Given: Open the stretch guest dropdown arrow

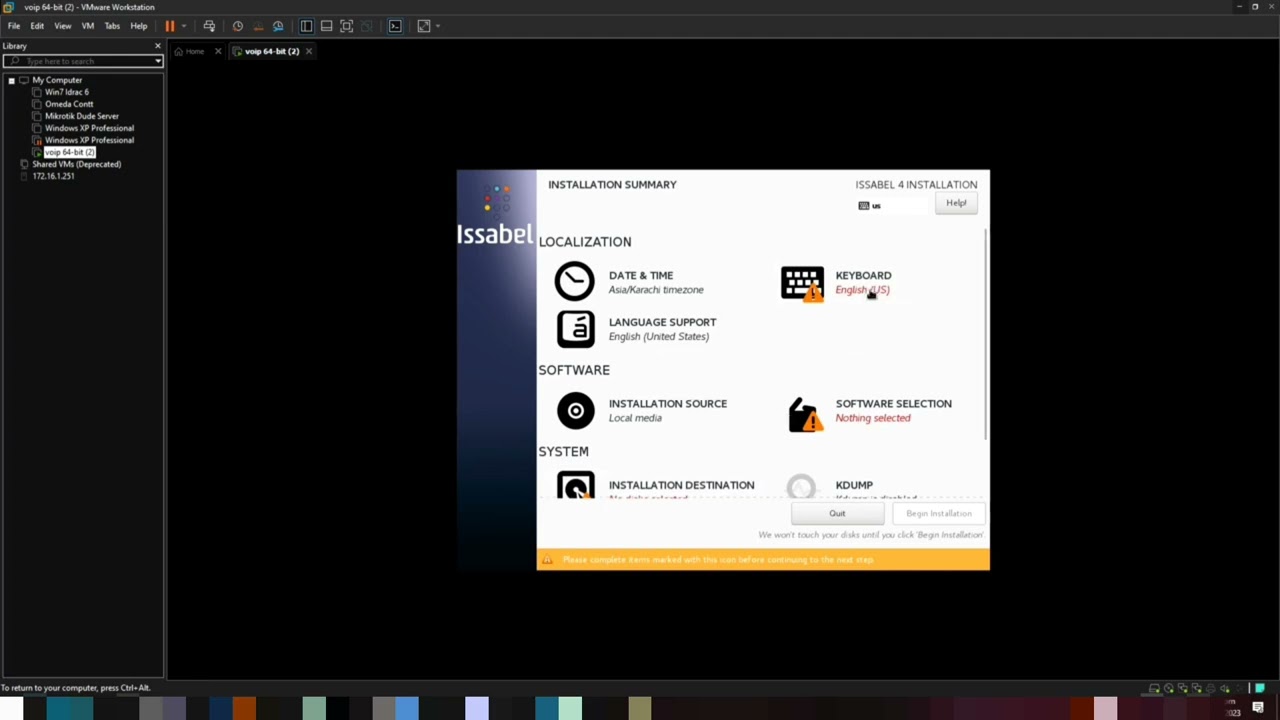Looking at the screenshot, I should [436, 26].
